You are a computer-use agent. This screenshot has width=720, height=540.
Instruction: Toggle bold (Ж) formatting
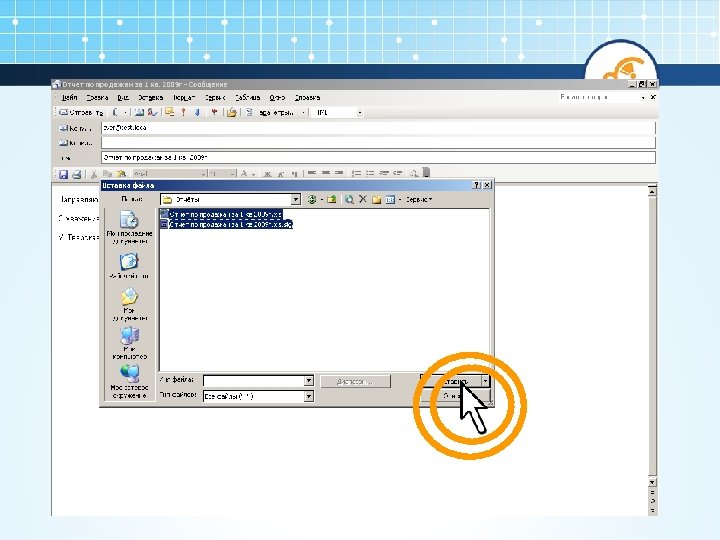[x=267, y=174]
